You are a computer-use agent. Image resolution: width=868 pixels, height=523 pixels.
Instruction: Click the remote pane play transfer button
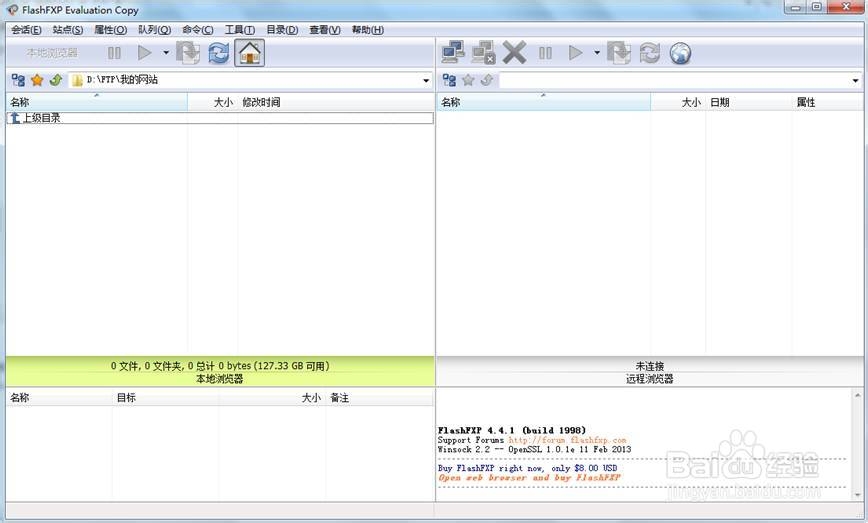[576, 53]
